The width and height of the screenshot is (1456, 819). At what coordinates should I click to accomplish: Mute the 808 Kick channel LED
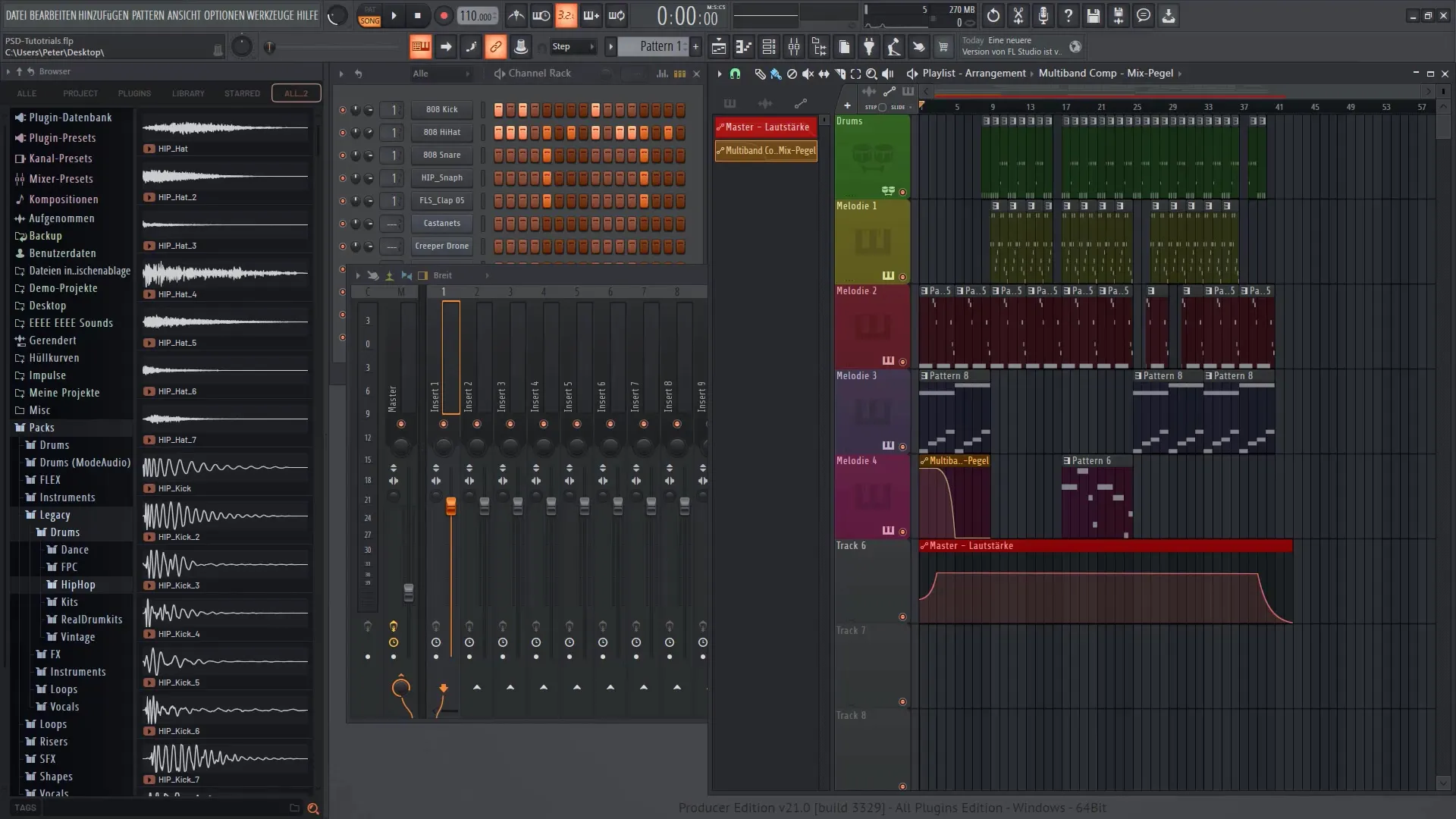(x=342, y=110)
